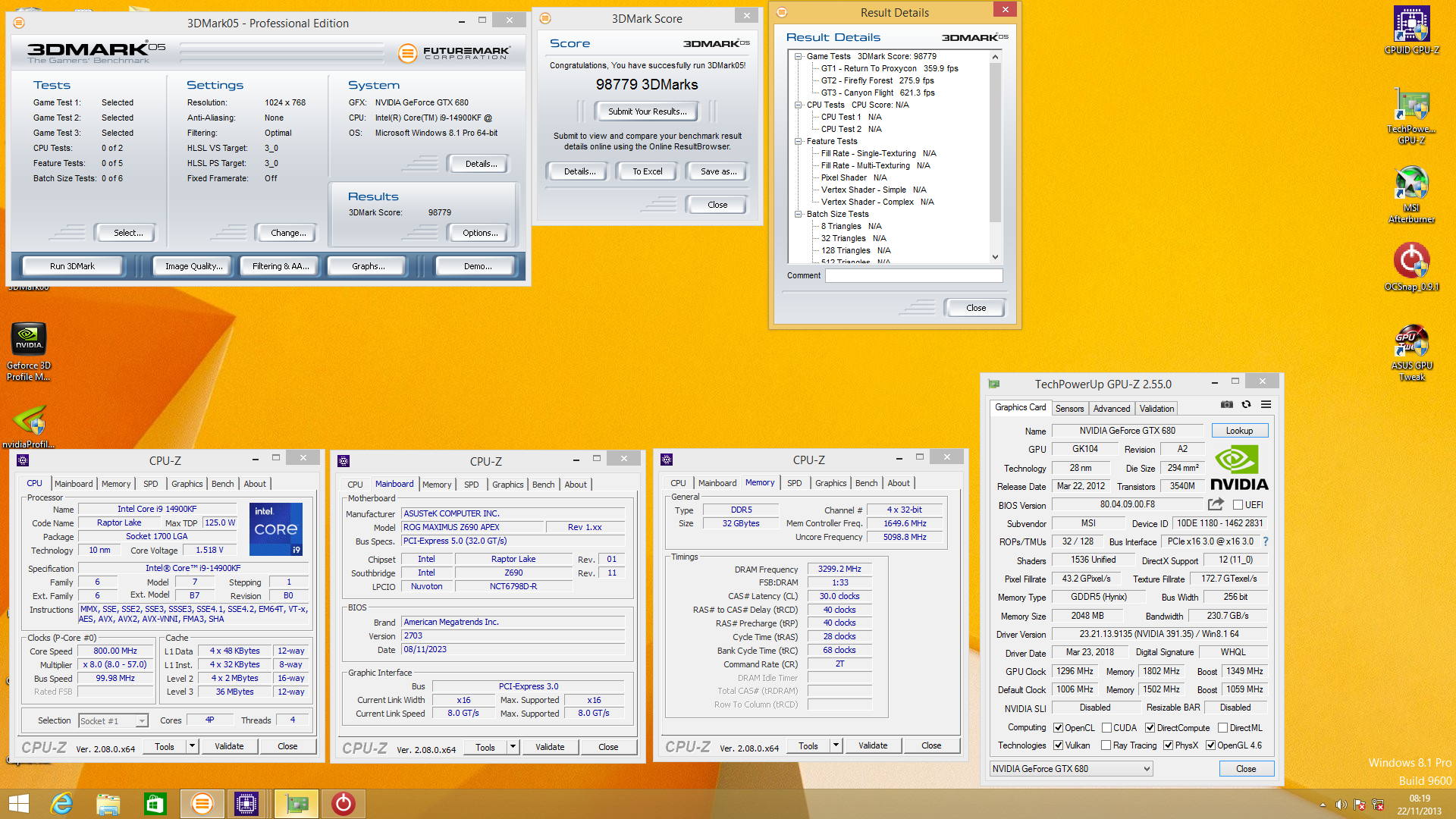Open File Explorer from the taskbar
Image resolution: width=1456 pixels, height=819 pixels.
108,804
